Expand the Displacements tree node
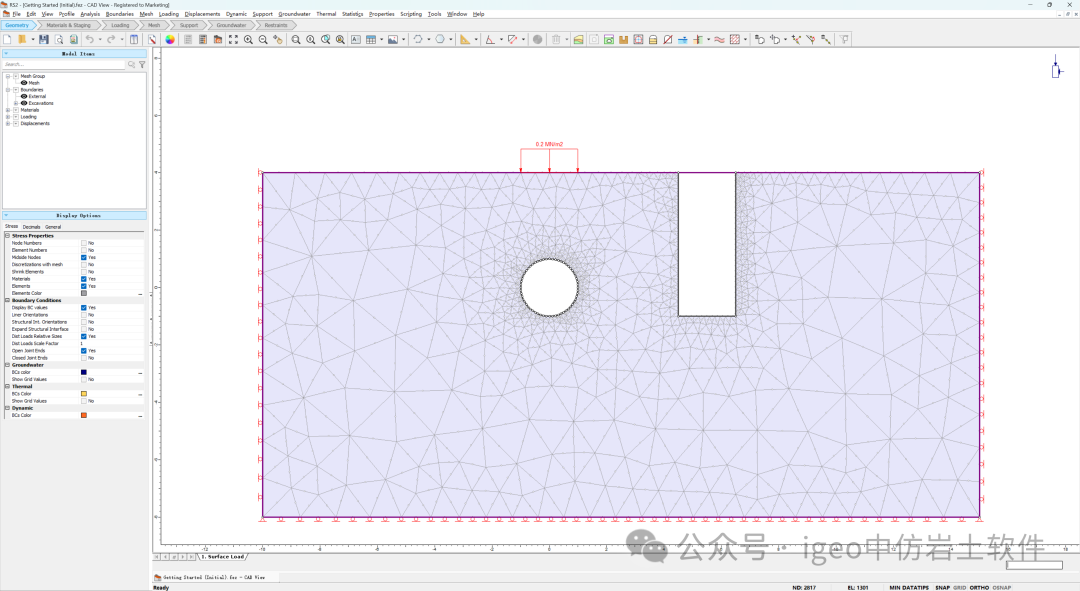 8,123
